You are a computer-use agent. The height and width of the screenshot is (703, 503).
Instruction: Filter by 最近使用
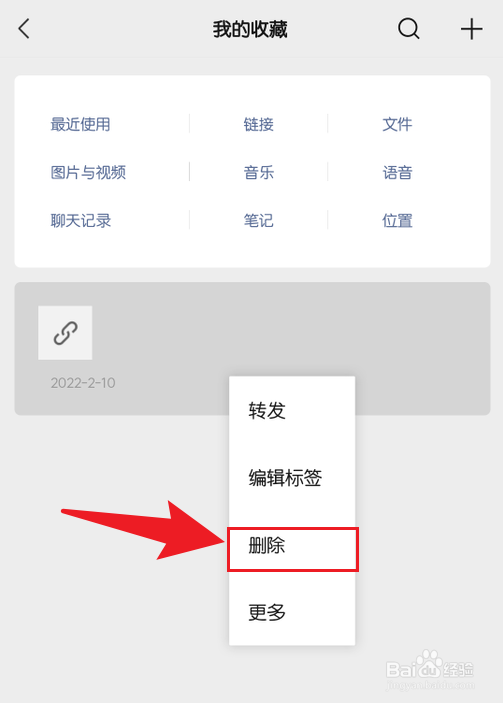click(x=80, y=124)
